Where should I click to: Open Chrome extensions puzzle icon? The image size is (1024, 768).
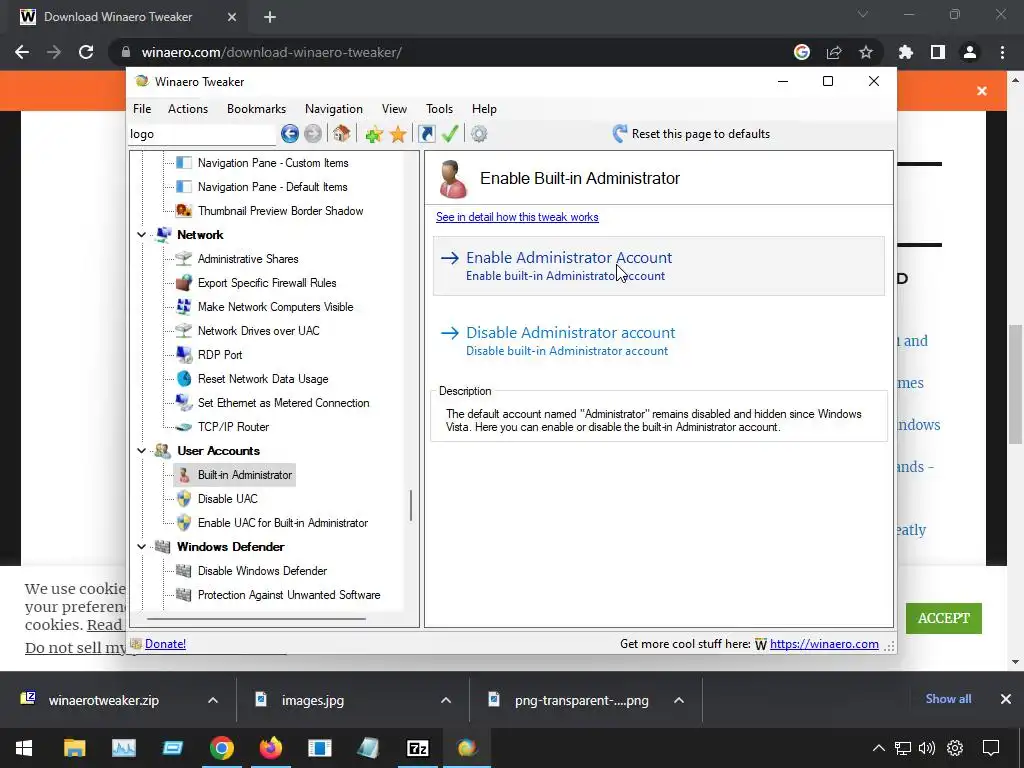906,52
